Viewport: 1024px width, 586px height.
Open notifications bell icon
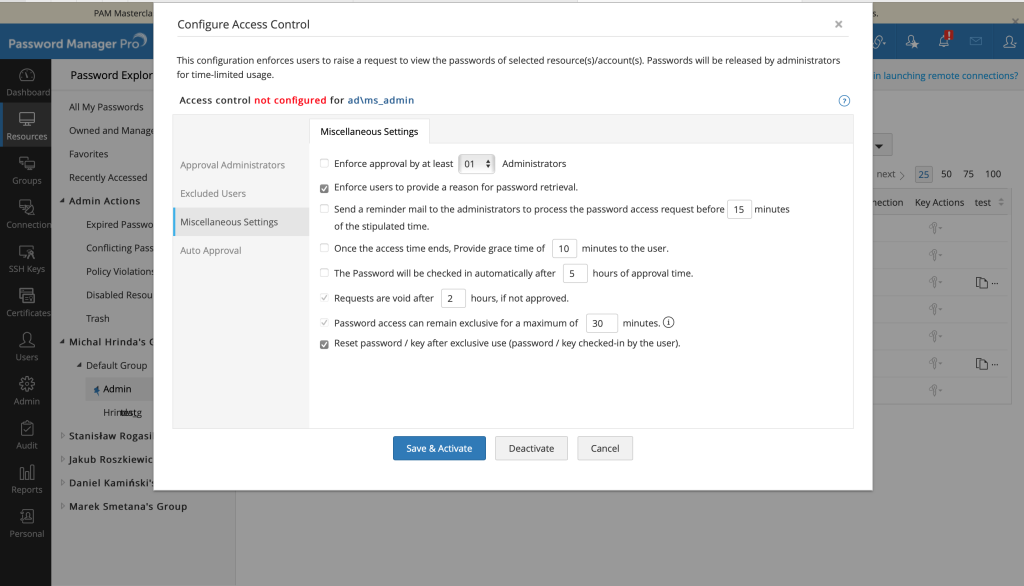(943, 42)
